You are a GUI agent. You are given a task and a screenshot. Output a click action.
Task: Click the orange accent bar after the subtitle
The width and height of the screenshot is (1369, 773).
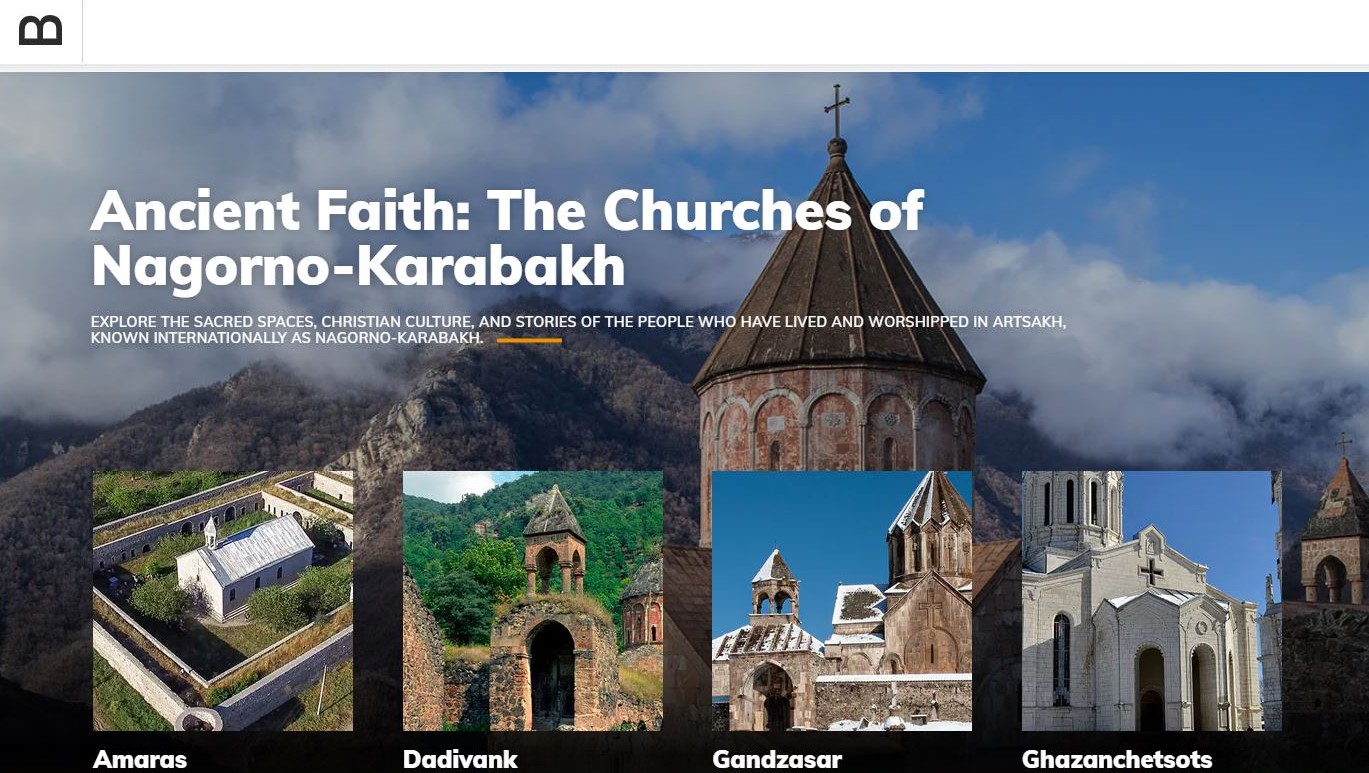(529, 340)
